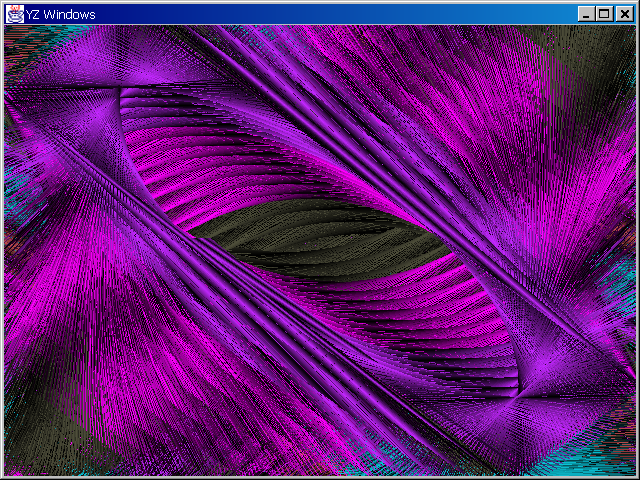Screen dimensions: 640x480
Task: Click the YZ Windows title bar text
Action: click(x=58, y=13)
